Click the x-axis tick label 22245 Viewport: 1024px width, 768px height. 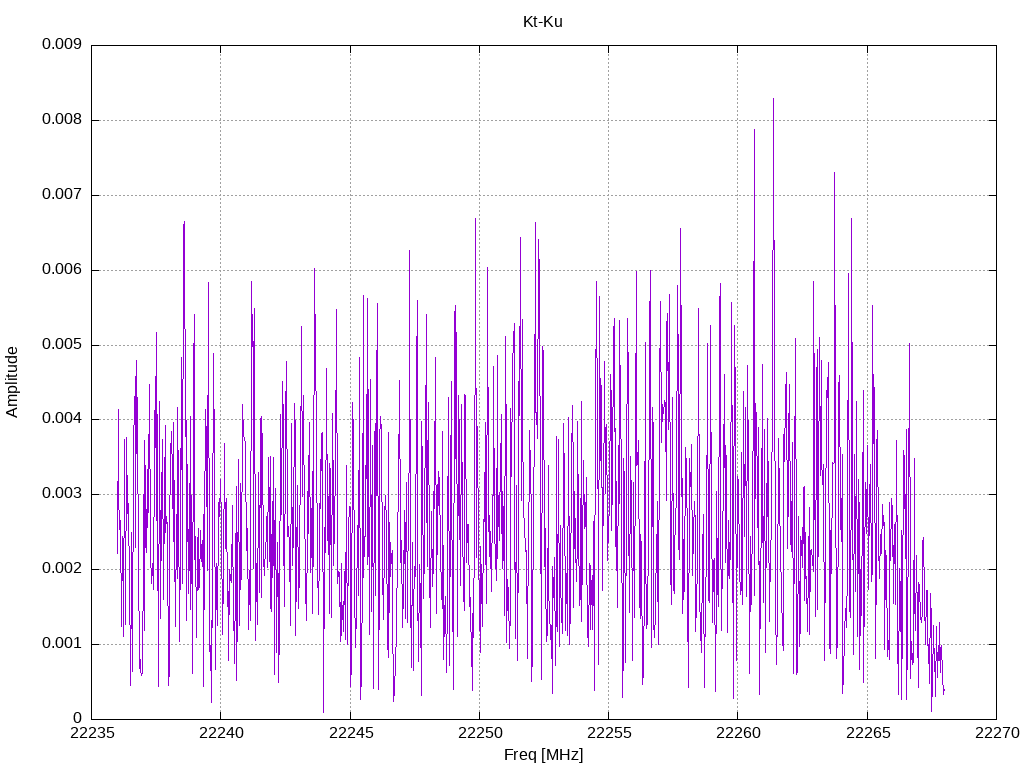tap(351, 733)
